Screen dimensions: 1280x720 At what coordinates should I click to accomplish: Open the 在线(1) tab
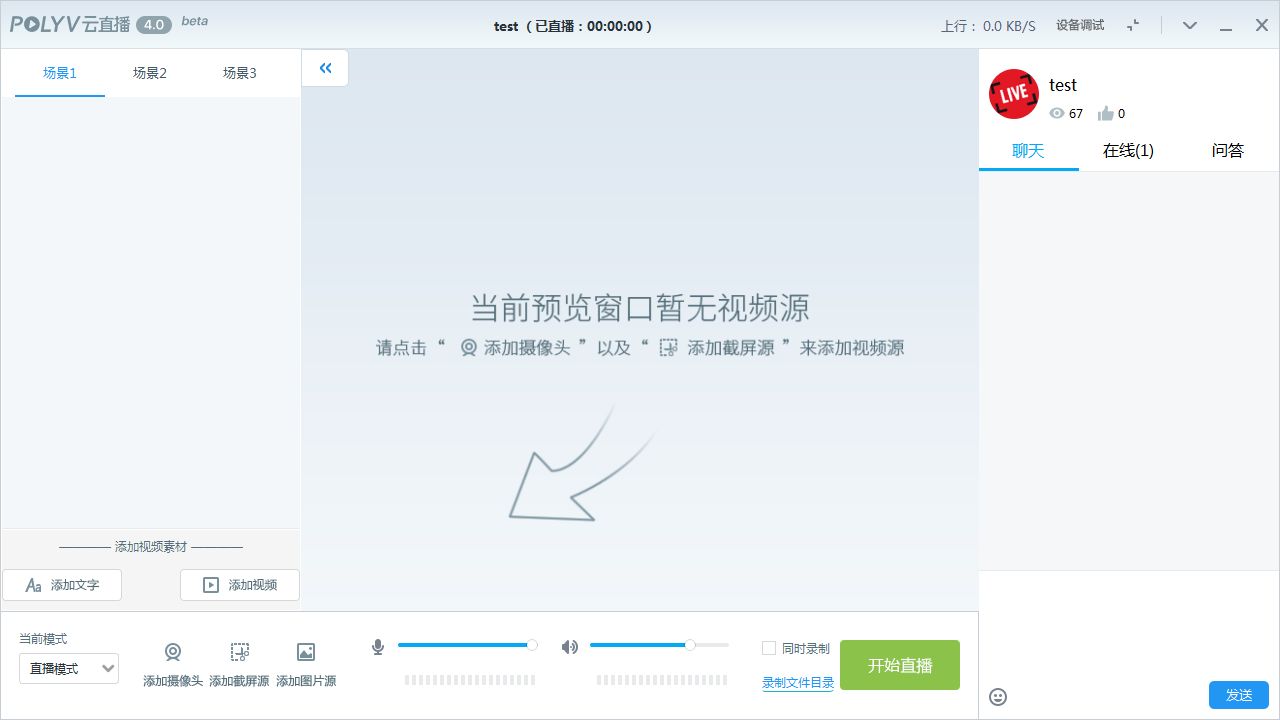point(1128,151)
